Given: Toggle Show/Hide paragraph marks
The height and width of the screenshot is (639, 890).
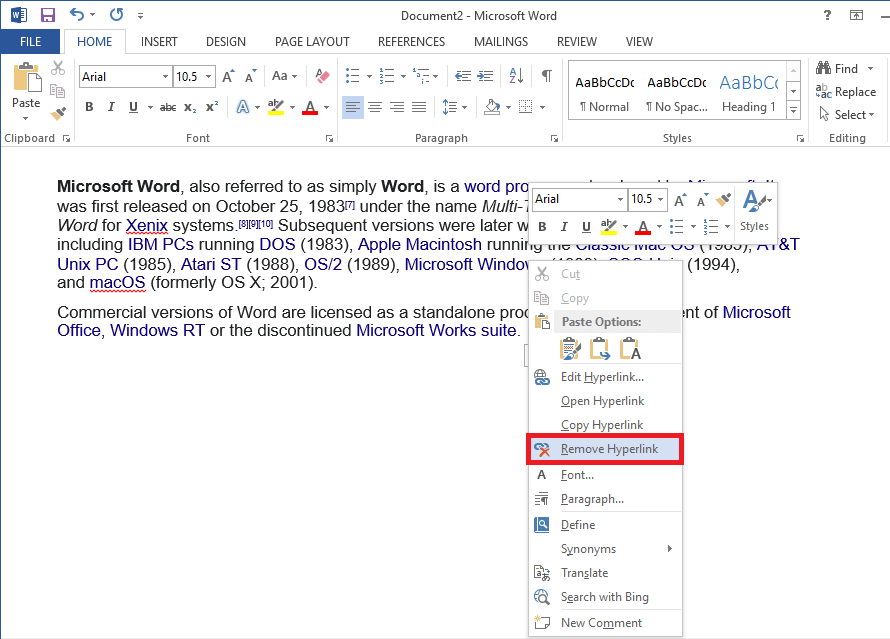Looking at the screenshot, I should pos(547,76).
